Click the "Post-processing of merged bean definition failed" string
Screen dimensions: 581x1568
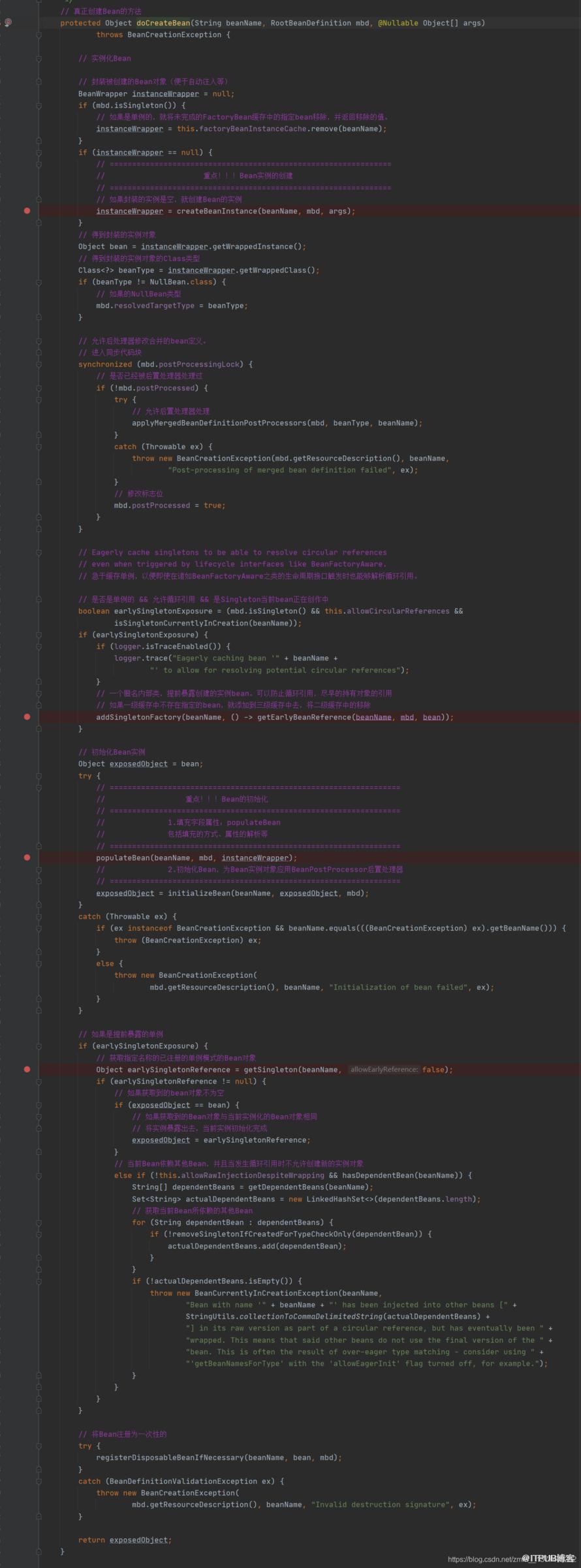(x=281, y=470)
